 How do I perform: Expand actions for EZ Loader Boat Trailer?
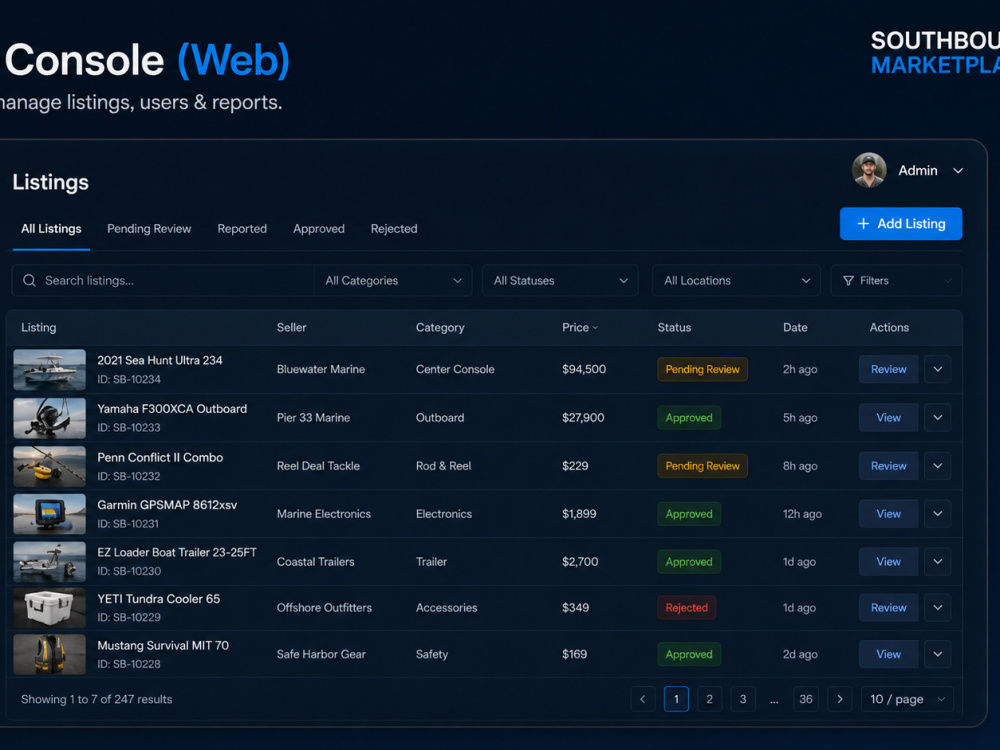[938, 562]
